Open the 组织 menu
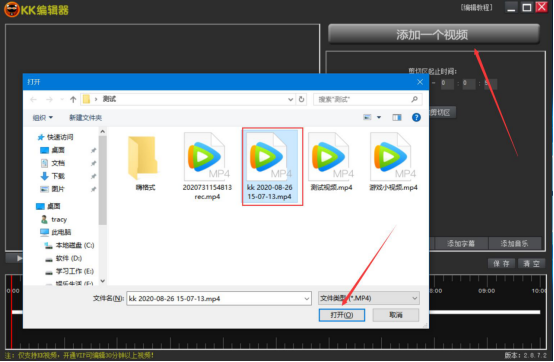This screenshot has height=362, width=554. (43, 118)
